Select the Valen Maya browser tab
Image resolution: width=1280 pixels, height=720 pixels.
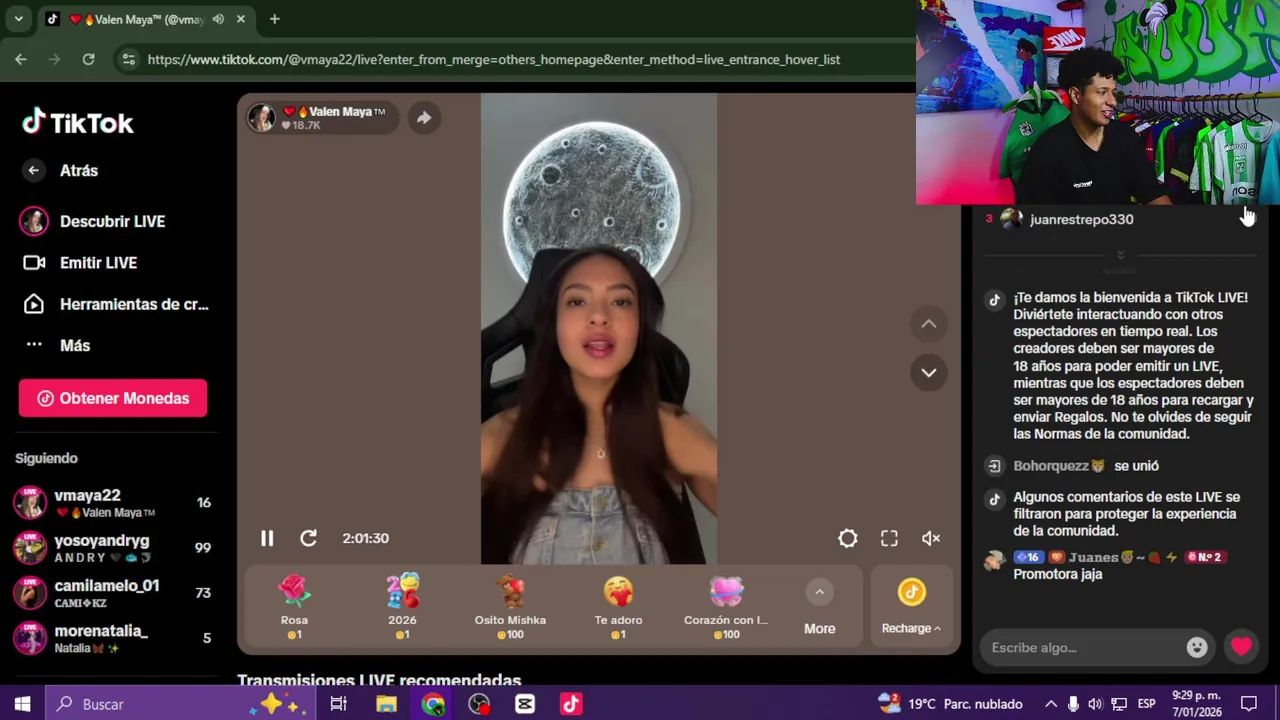pos(147,19)
